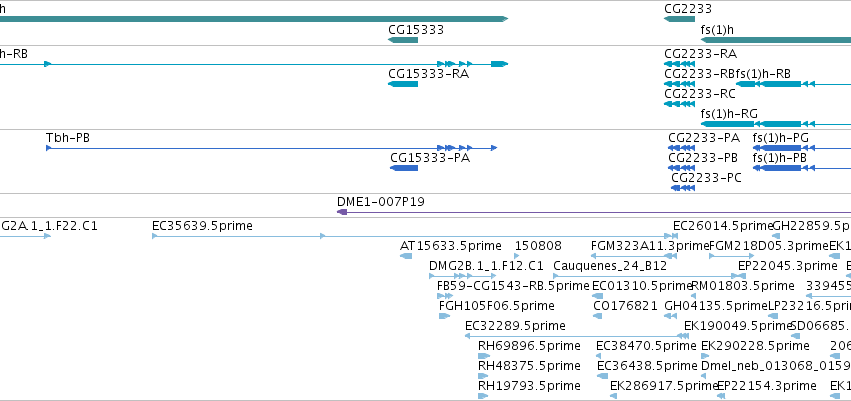Click the CG15333-RA transcript glyph
The image size is (851, 401).
403,84
